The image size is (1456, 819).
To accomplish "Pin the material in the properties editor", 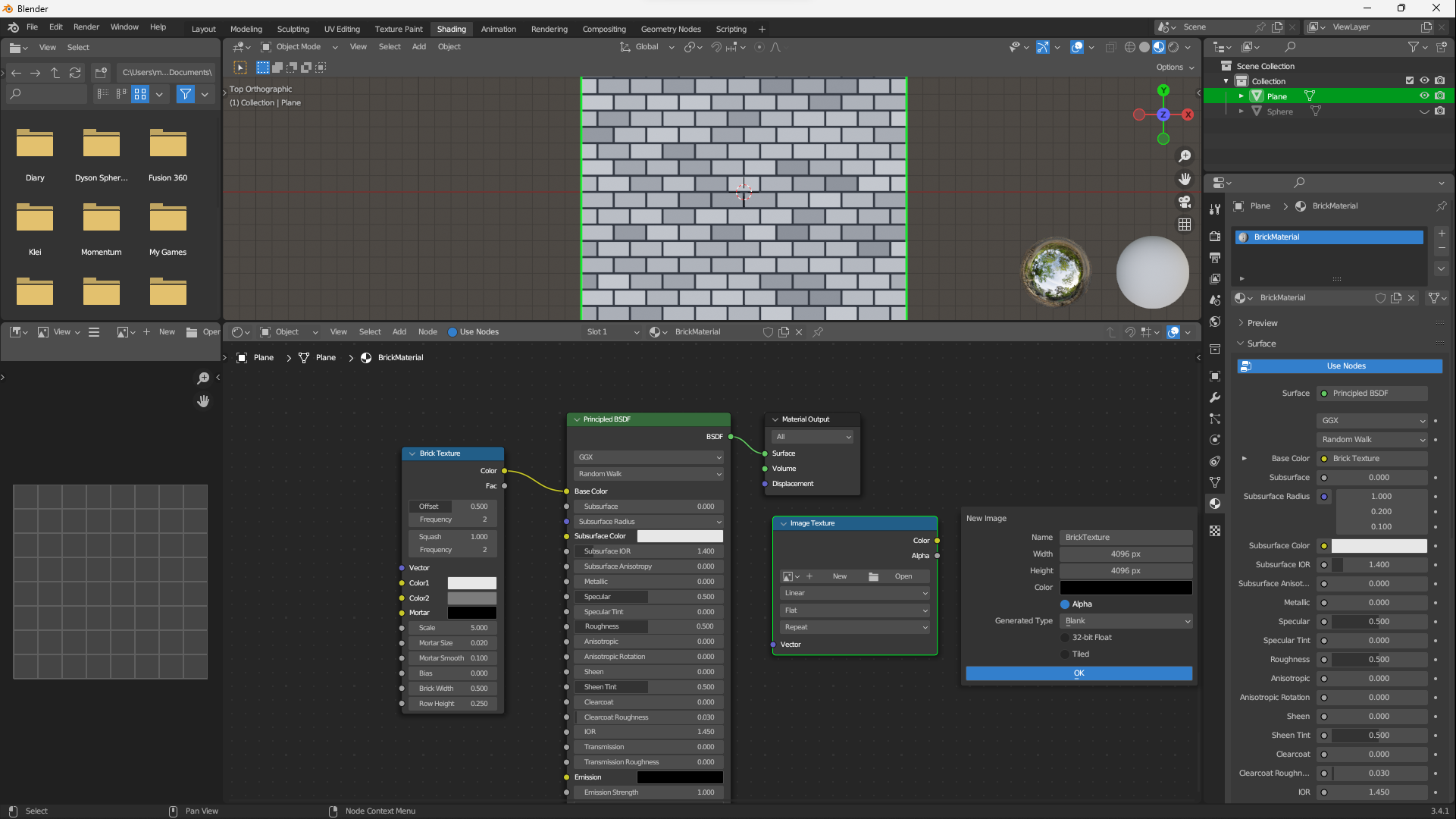I will coord(1441,206).
